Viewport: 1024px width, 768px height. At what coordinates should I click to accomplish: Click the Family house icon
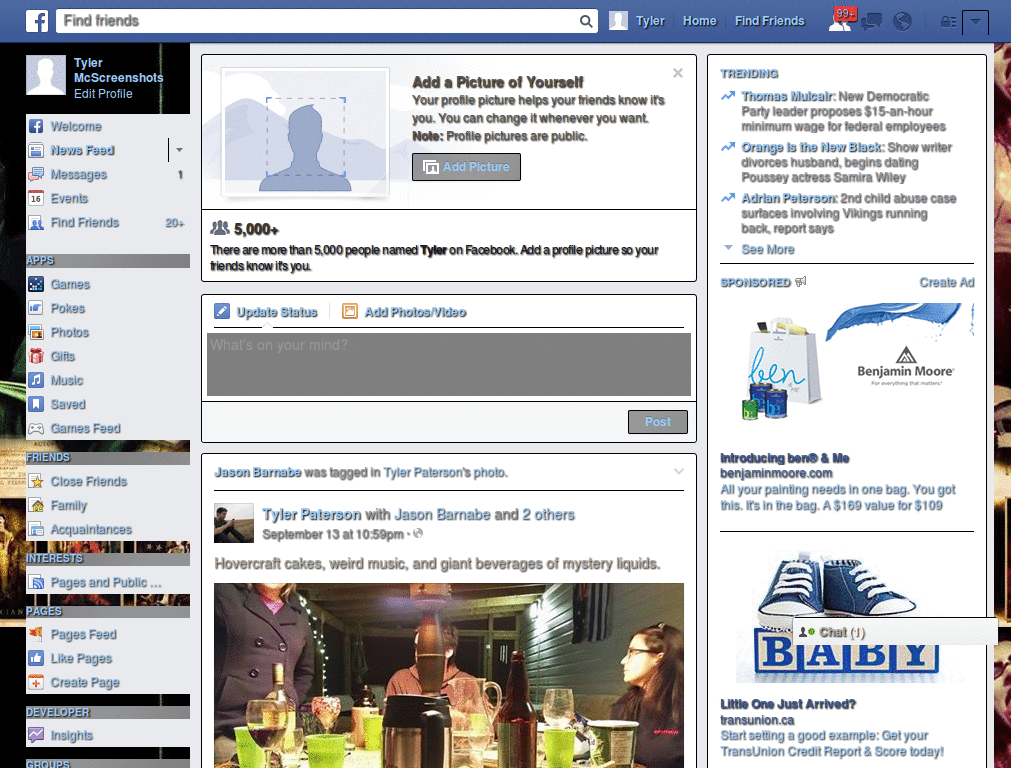coord(37,505)
